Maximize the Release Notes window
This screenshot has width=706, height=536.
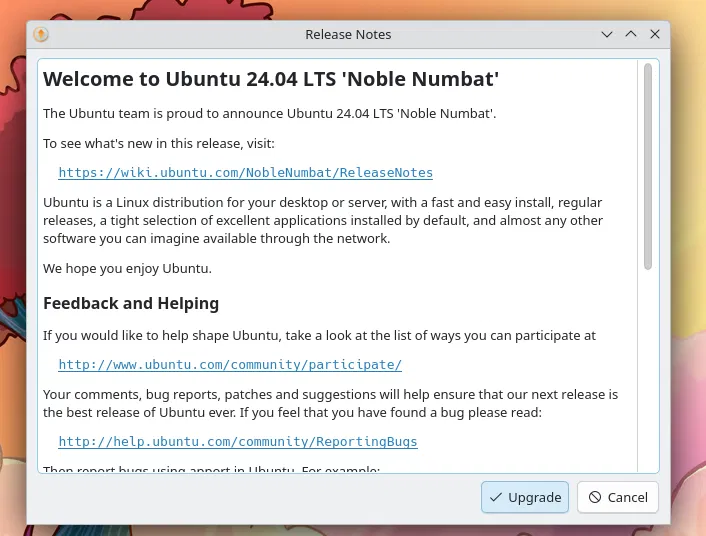pos(631,34)
